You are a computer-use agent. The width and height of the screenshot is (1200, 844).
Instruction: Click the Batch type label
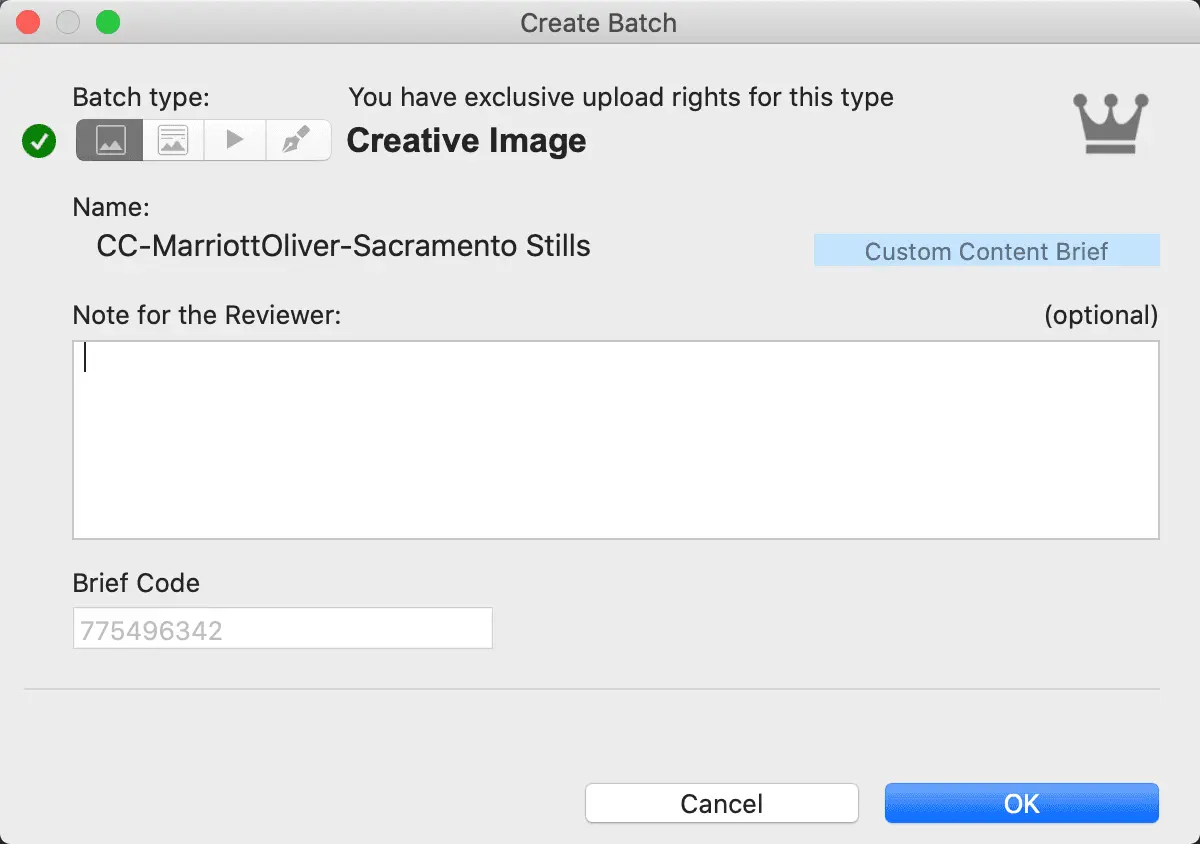(142, 98)
